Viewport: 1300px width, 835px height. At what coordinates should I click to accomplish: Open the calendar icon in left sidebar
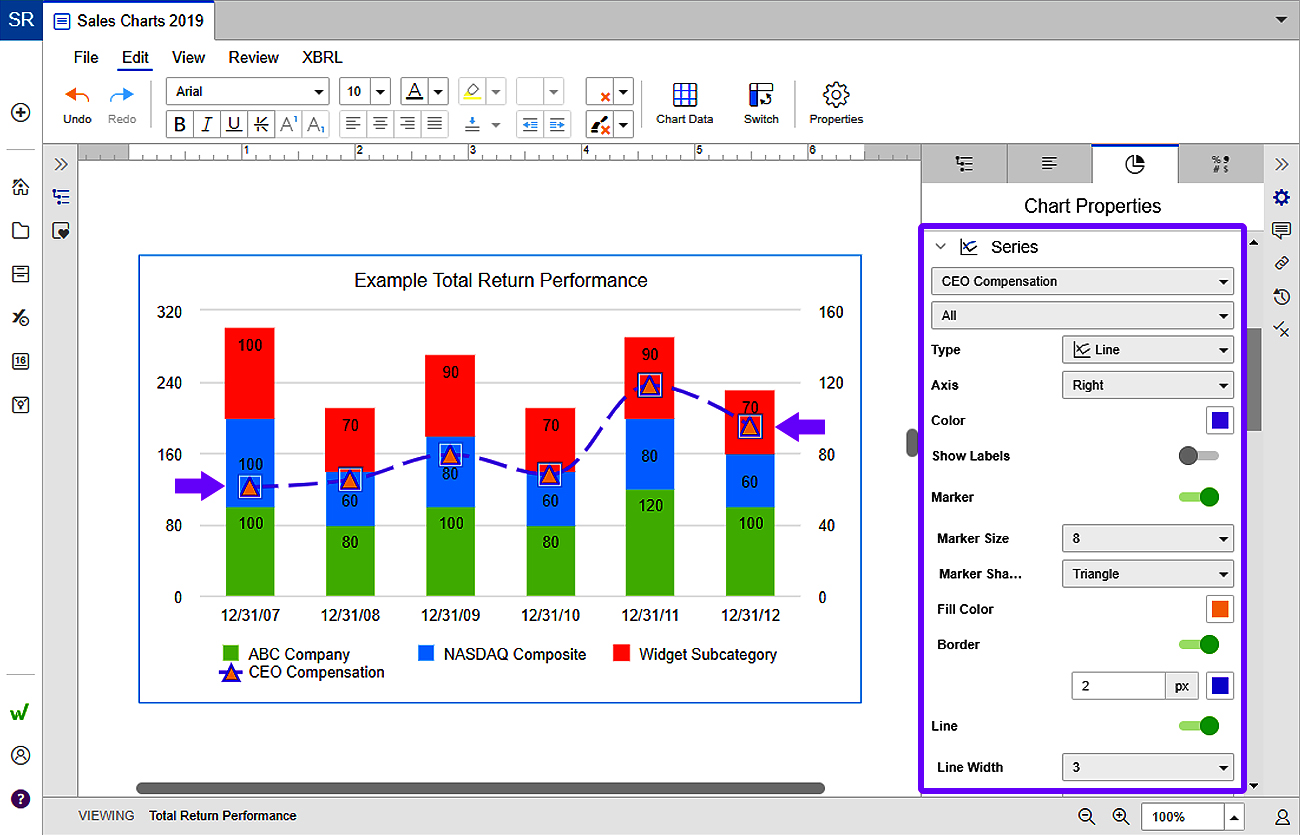[20, 361]
